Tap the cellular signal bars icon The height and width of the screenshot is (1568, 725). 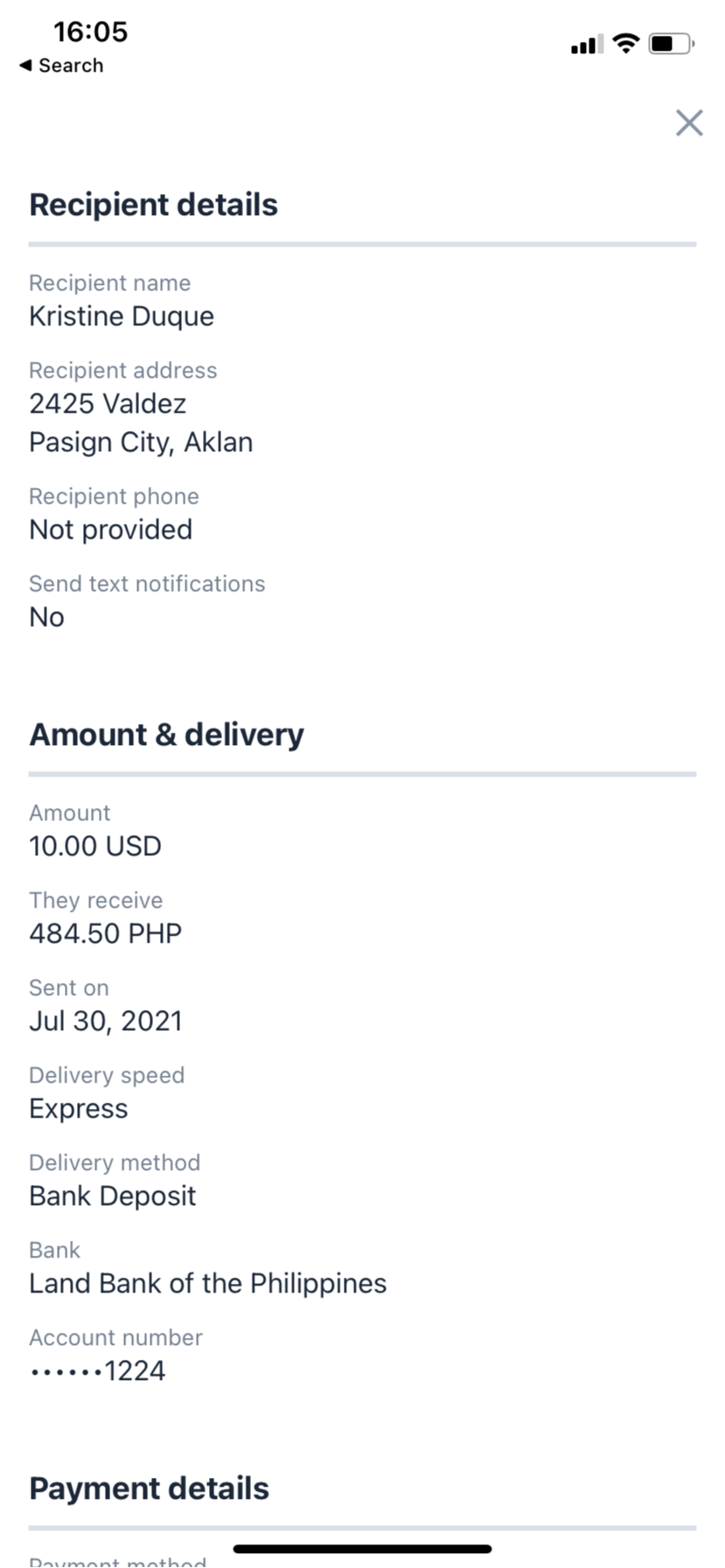click(587, 44)
